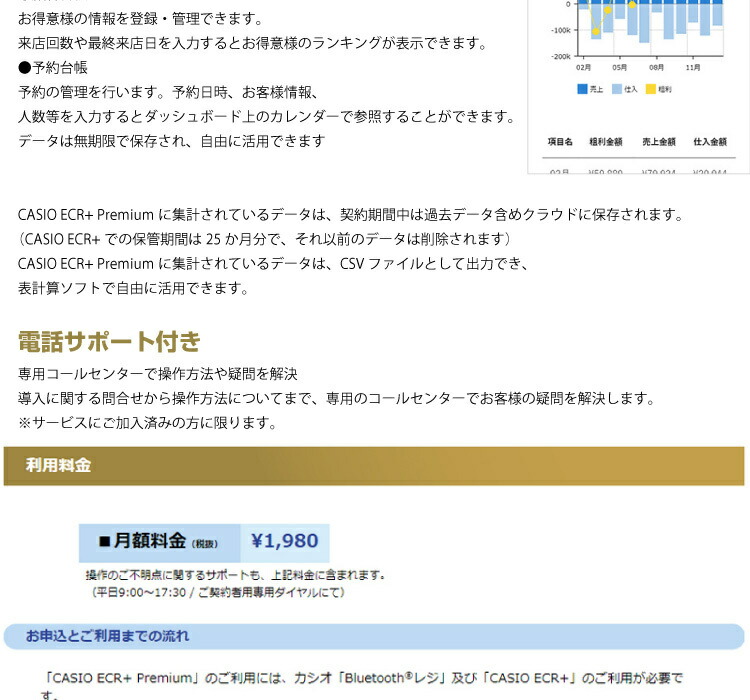Click the 月額料金 label cell

point(159,543)
